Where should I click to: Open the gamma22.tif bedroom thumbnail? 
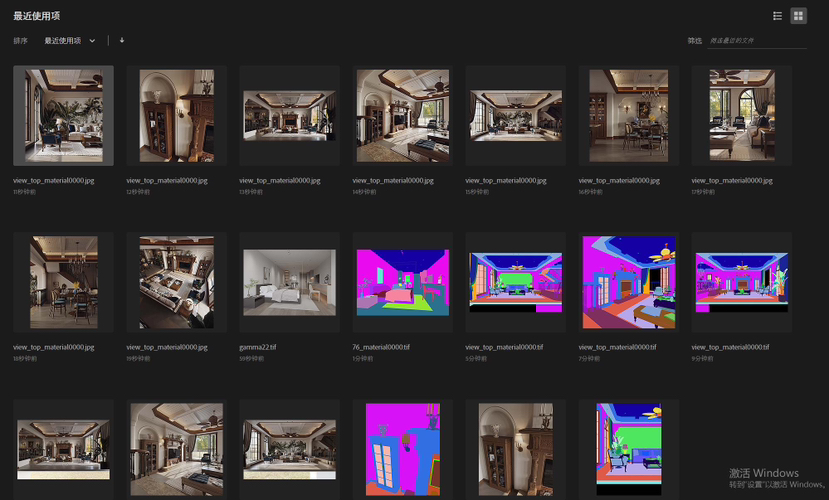(x=289, y=282)
